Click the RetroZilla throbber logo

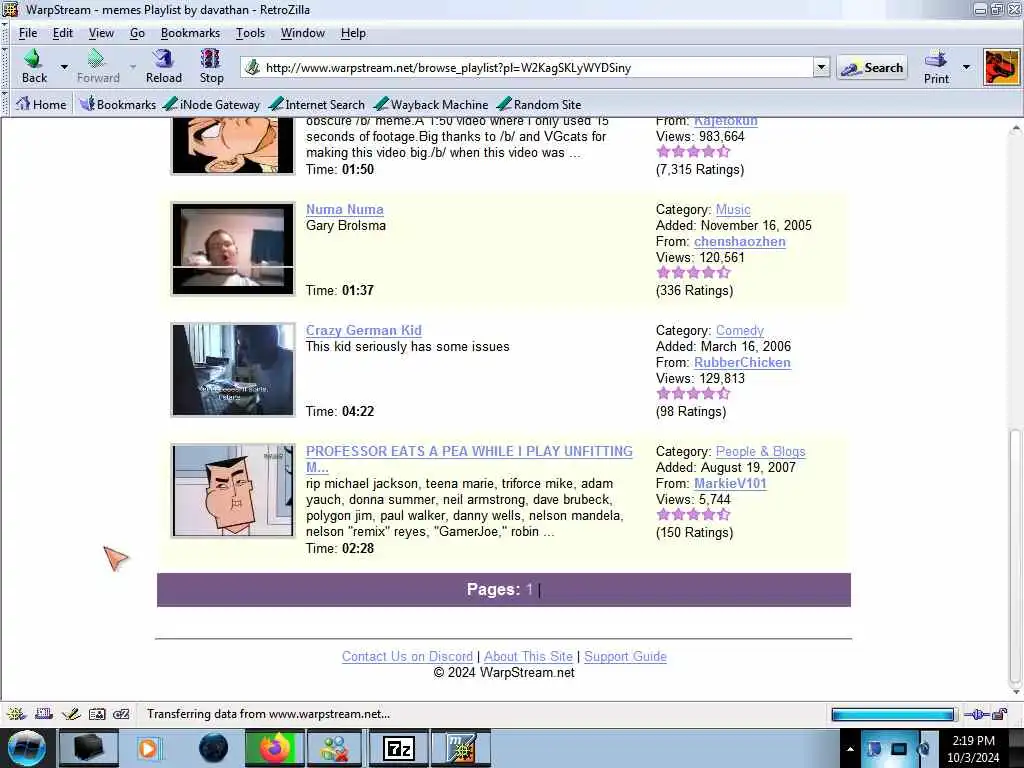click(x=1001, y=67)
